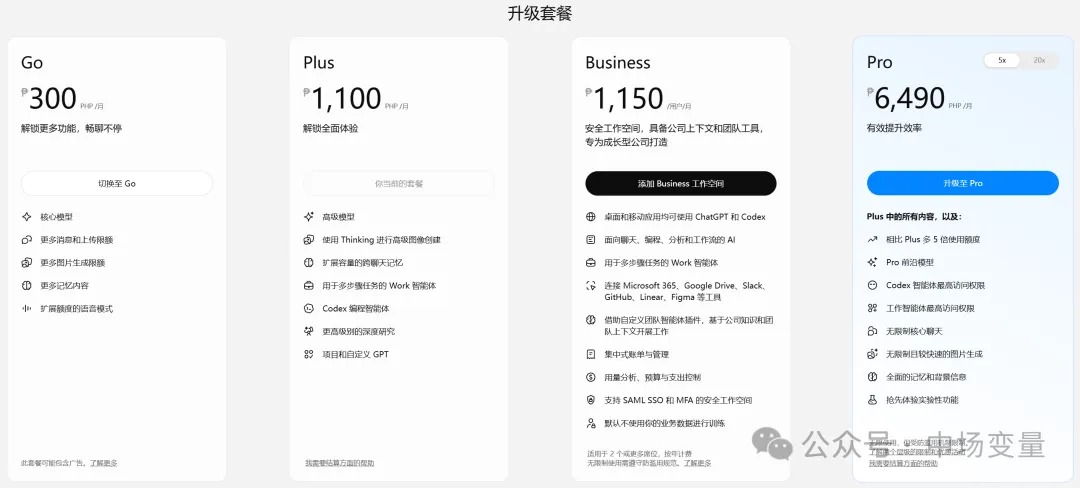Click the sparkle icon beside 核心模型
This screenshot has height=488, width=1080.
tap(27, 217)
